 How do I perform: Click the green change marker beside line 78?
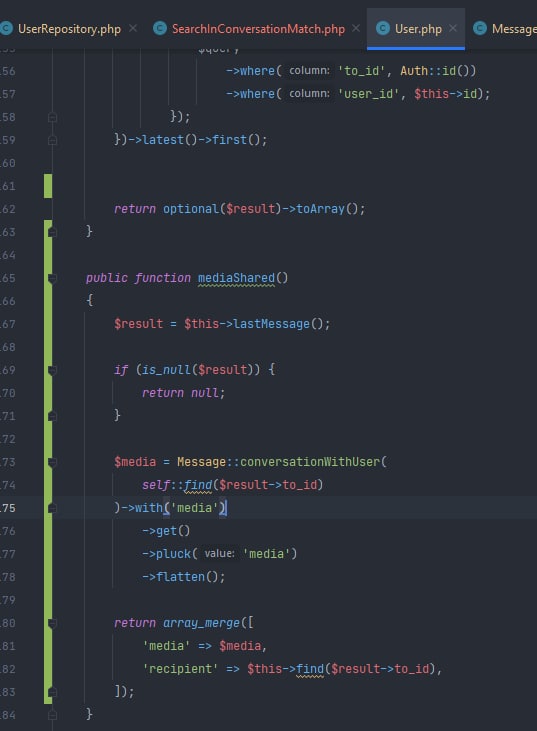click(48, 577)
